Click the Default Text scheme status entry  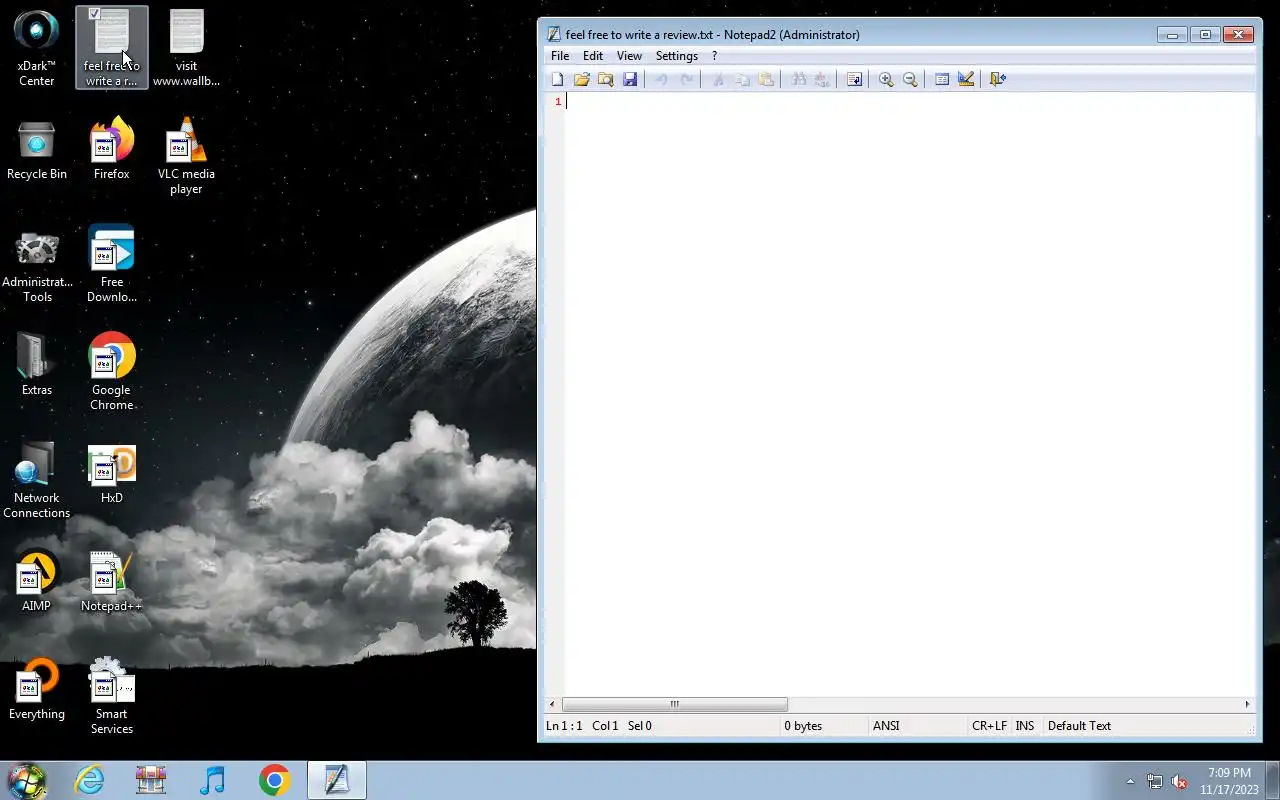click(x=1079, y=726)
